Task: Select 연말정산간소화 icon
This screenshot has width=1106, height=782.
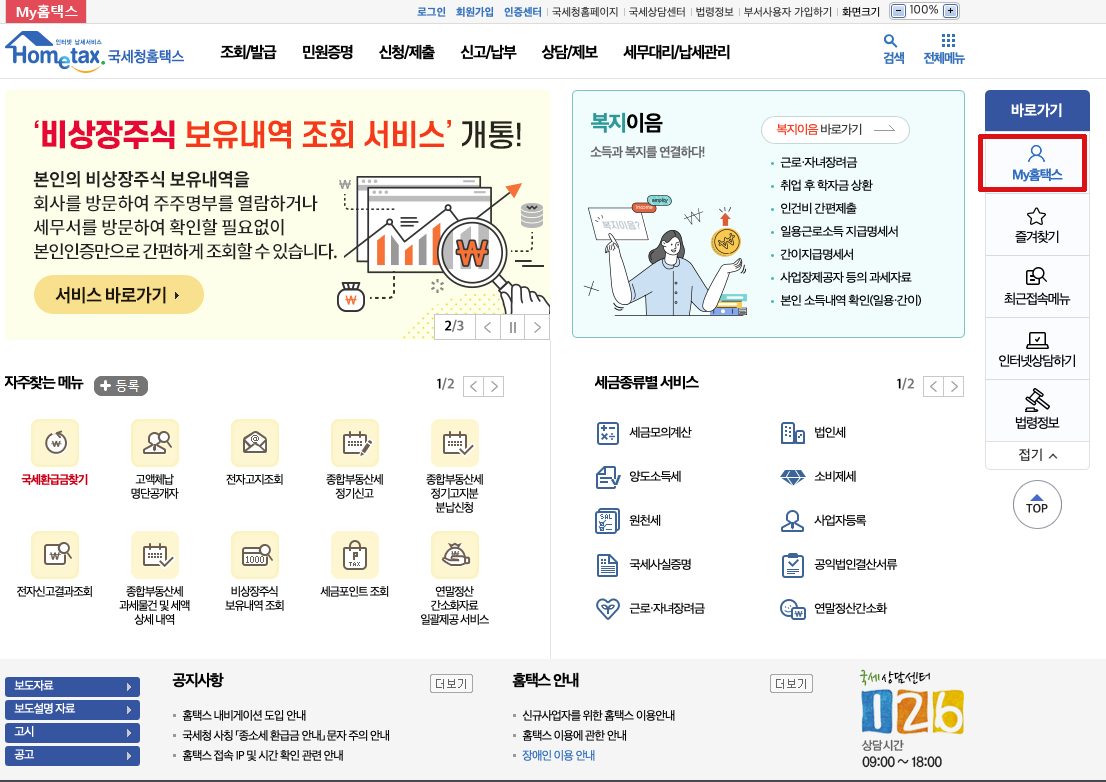Action: [x=793, y=609]
